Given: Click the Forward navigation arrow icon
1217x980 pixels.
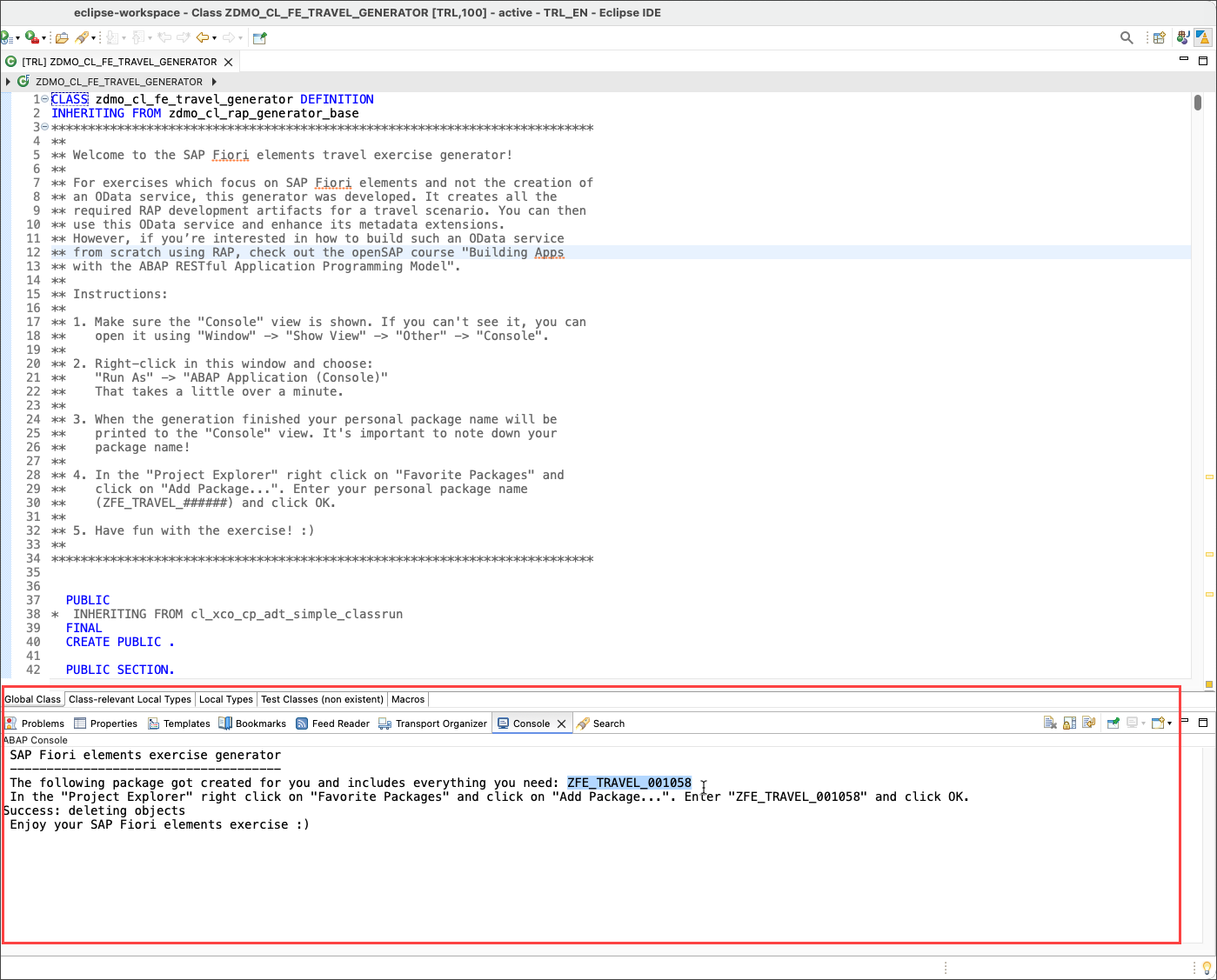Looking at the screenshot, I should [x=229, y=37].
